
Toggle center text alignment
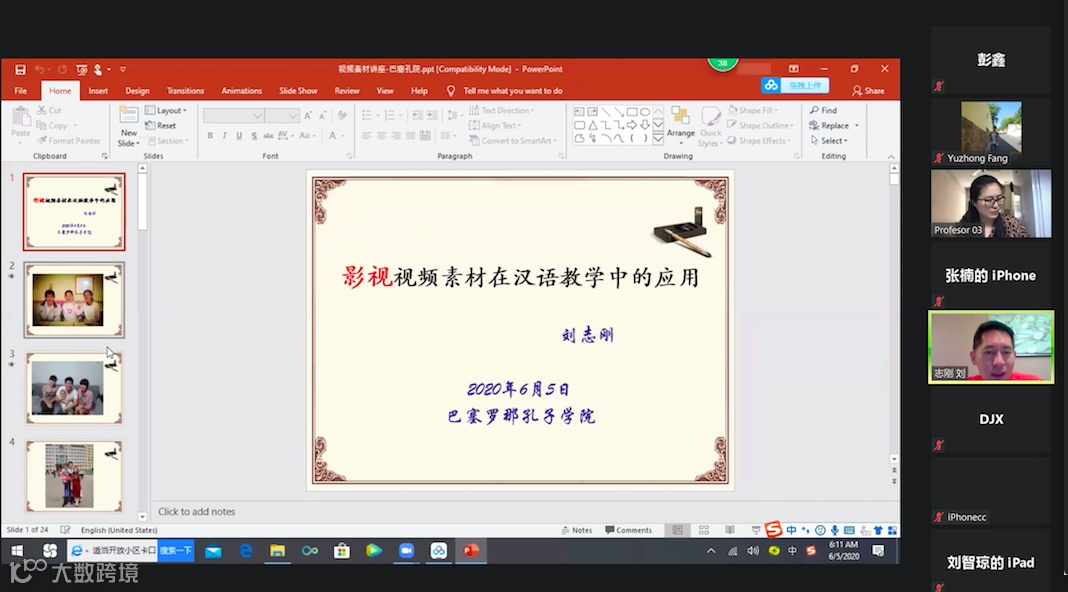381,136
